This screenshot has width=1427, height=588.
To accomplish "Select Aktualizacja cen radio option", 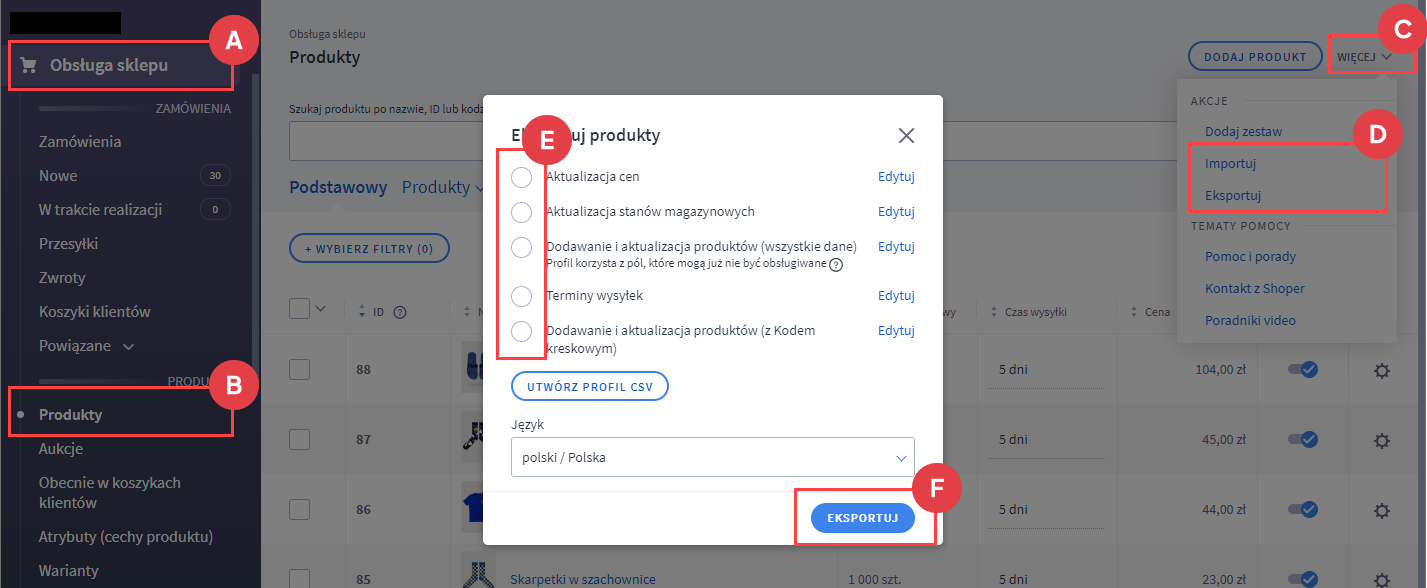I will [521, 177].
